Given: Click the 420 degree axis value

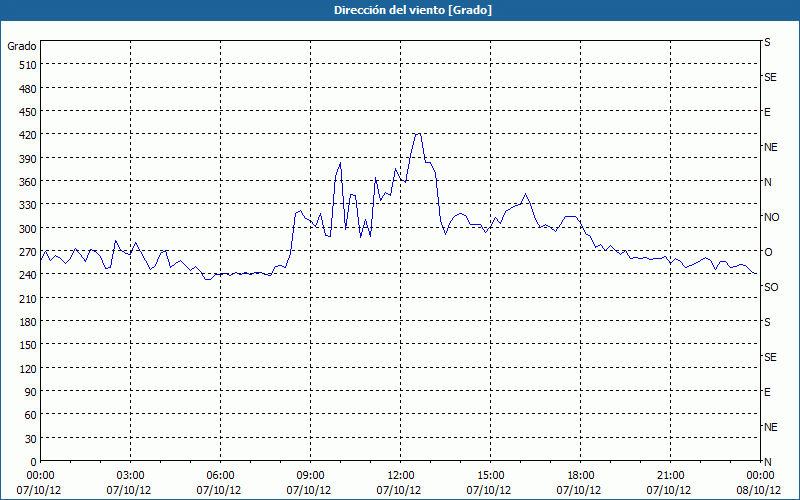Looking at the screenshot, I should [x=29, y=135].
